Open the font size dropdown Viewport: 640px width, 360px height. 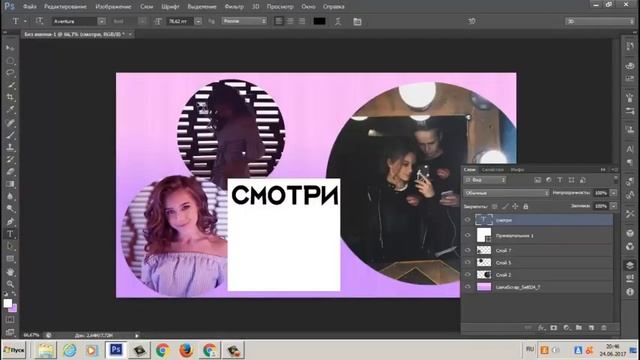pos(198,21)
